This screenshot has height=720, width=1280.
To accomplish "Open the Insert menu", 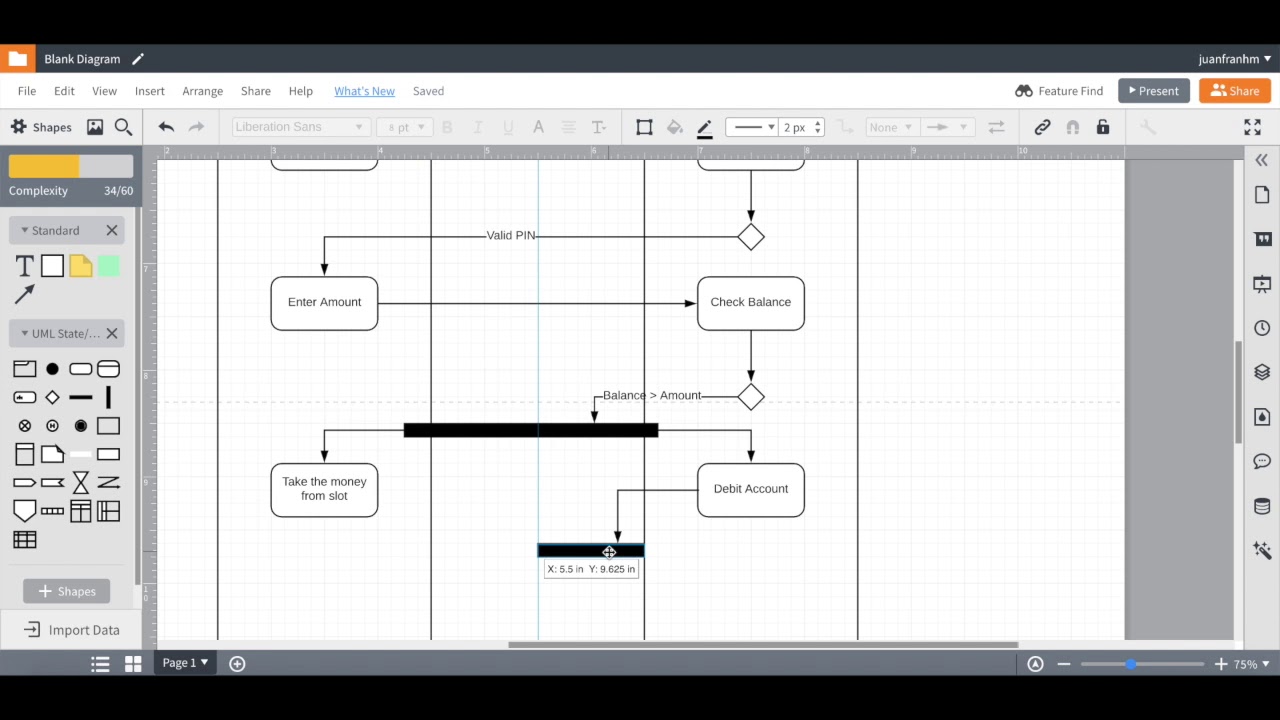I will 150,91.
